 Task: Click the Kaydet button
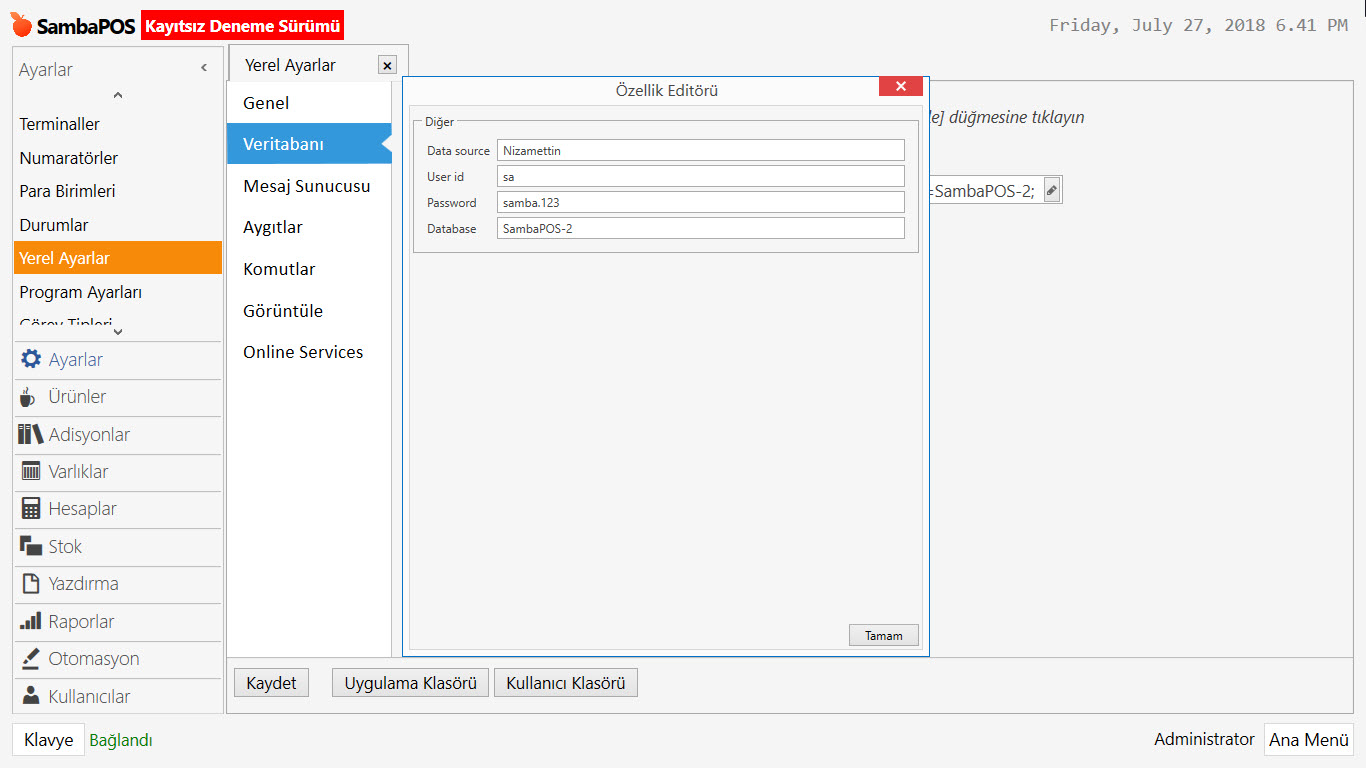coord(271,682)
